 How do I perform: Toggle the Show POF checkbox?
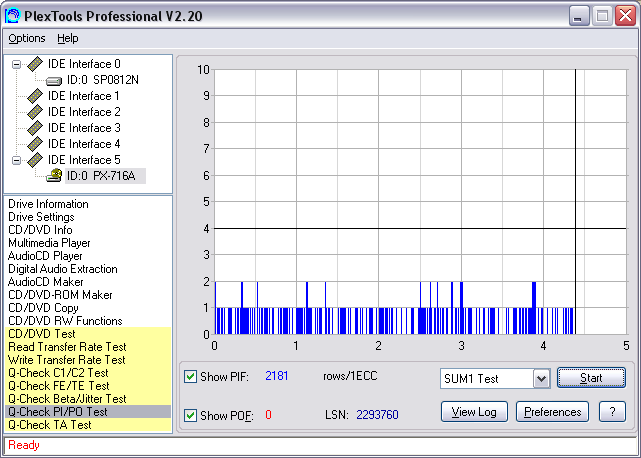191,415
